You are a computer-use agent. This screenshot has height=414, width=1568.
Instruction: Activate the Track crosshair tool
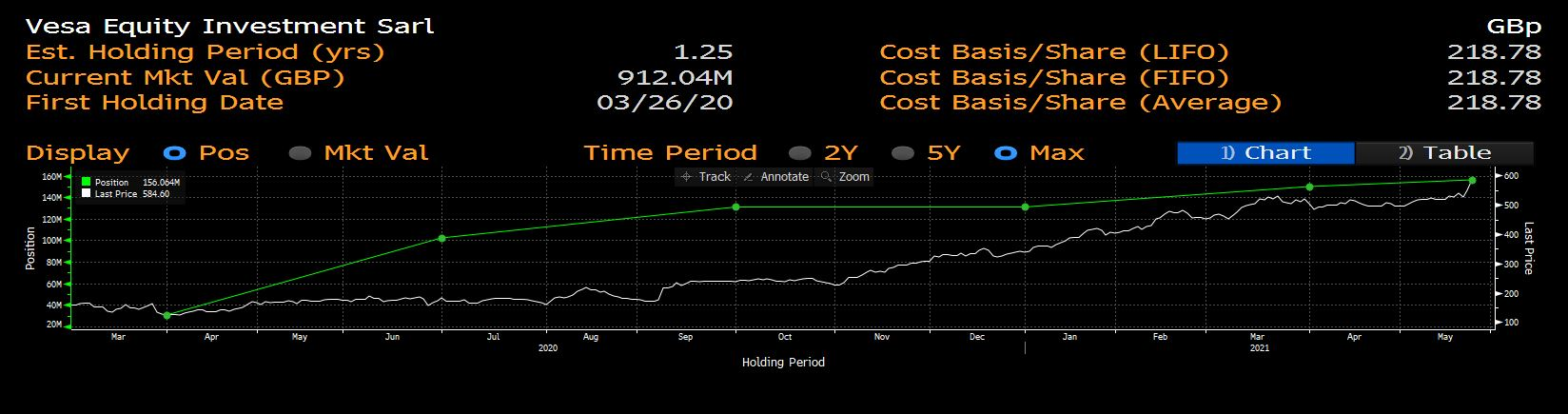coord(706,177)
